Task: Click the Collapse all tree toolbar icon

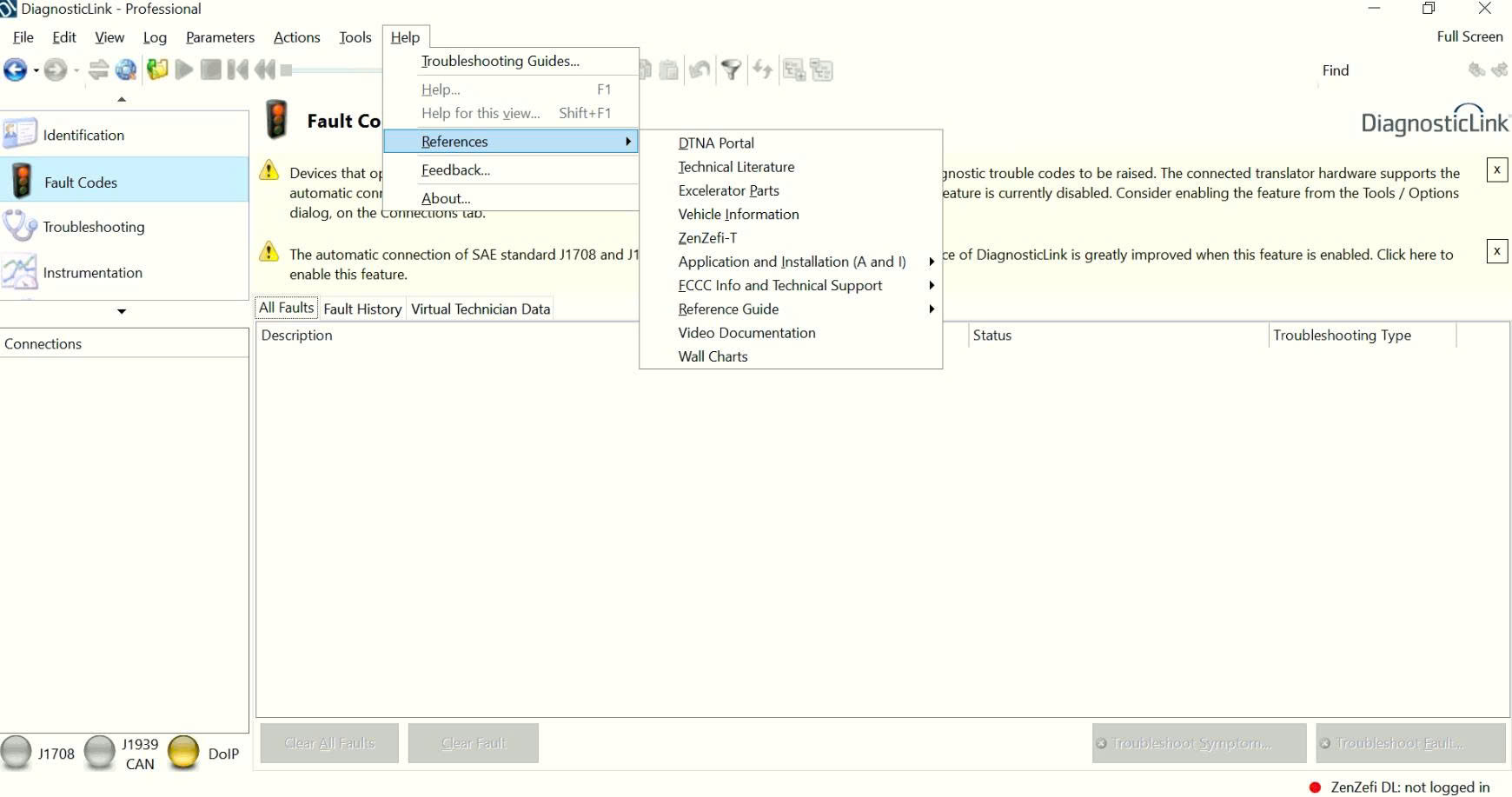Action: pos(821,70)
